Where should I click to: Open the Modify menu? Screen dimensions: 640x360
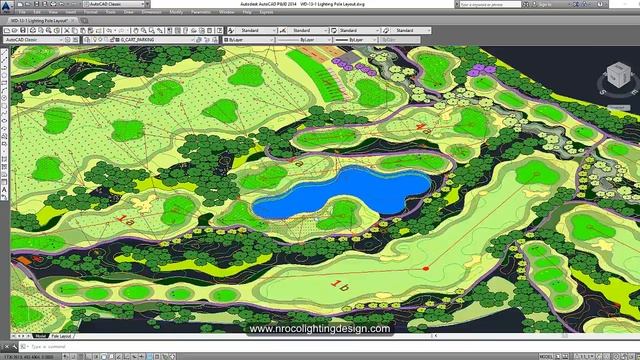[176, 12]
